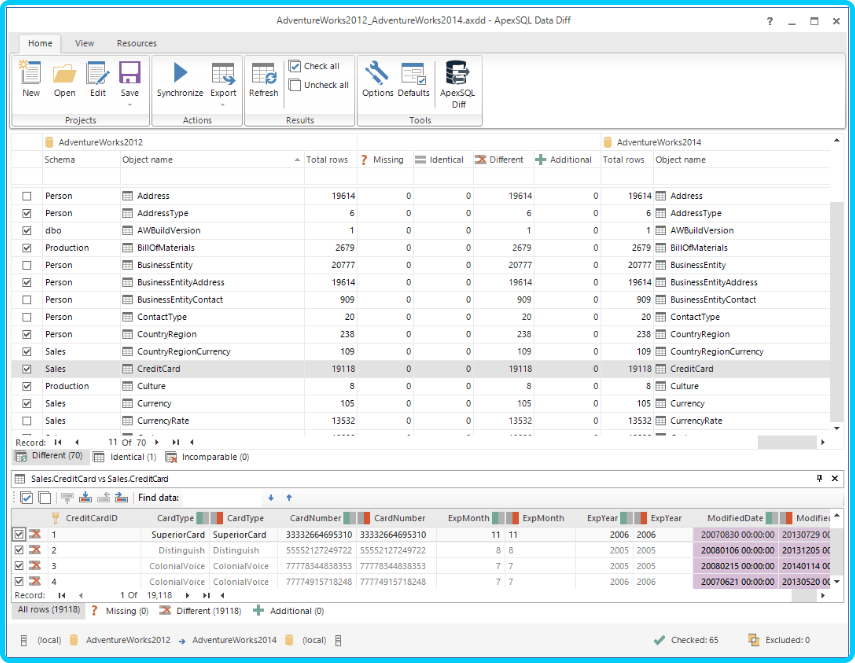Go to first record in object list navigator
Screen dimensions: 855x663
pos(58,442)
